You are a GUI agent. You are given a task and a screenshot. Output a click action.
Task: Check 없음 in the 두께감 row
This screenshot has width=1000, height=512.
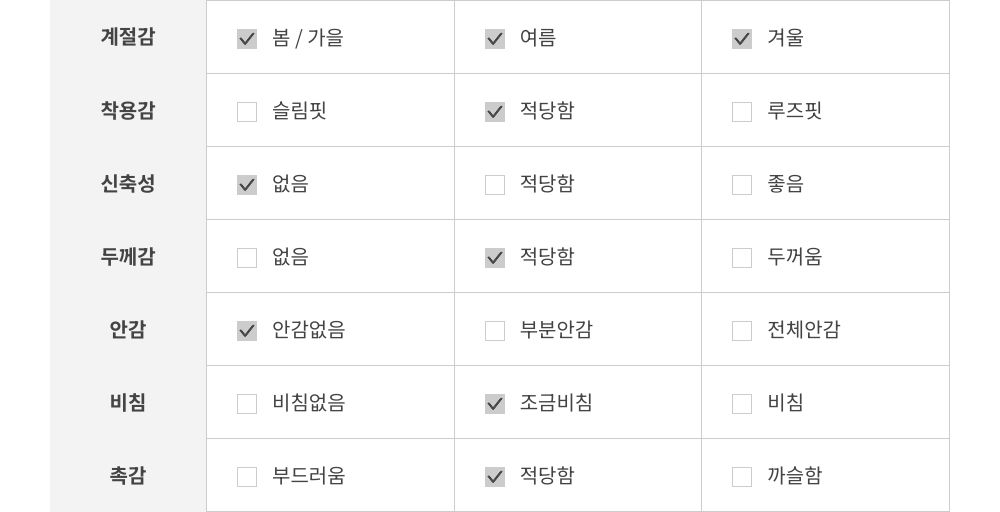(247, 258)
